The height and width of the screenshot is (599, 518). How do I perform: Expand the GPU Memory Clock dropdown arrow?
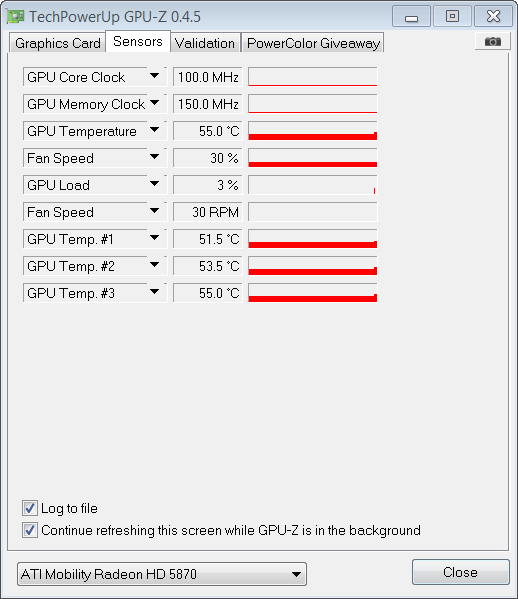154,103
